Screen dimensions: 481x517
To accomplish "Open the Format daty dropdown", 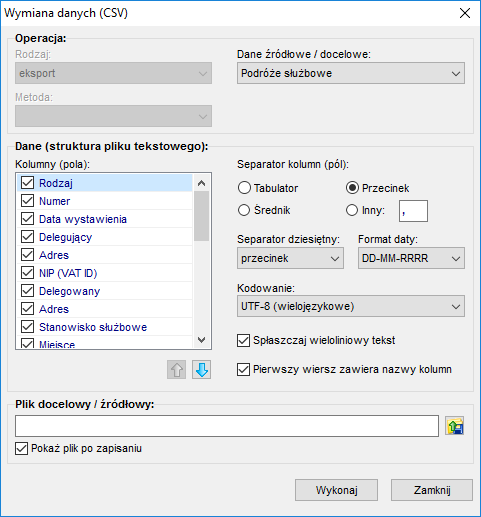I will [x=411, y=258].
